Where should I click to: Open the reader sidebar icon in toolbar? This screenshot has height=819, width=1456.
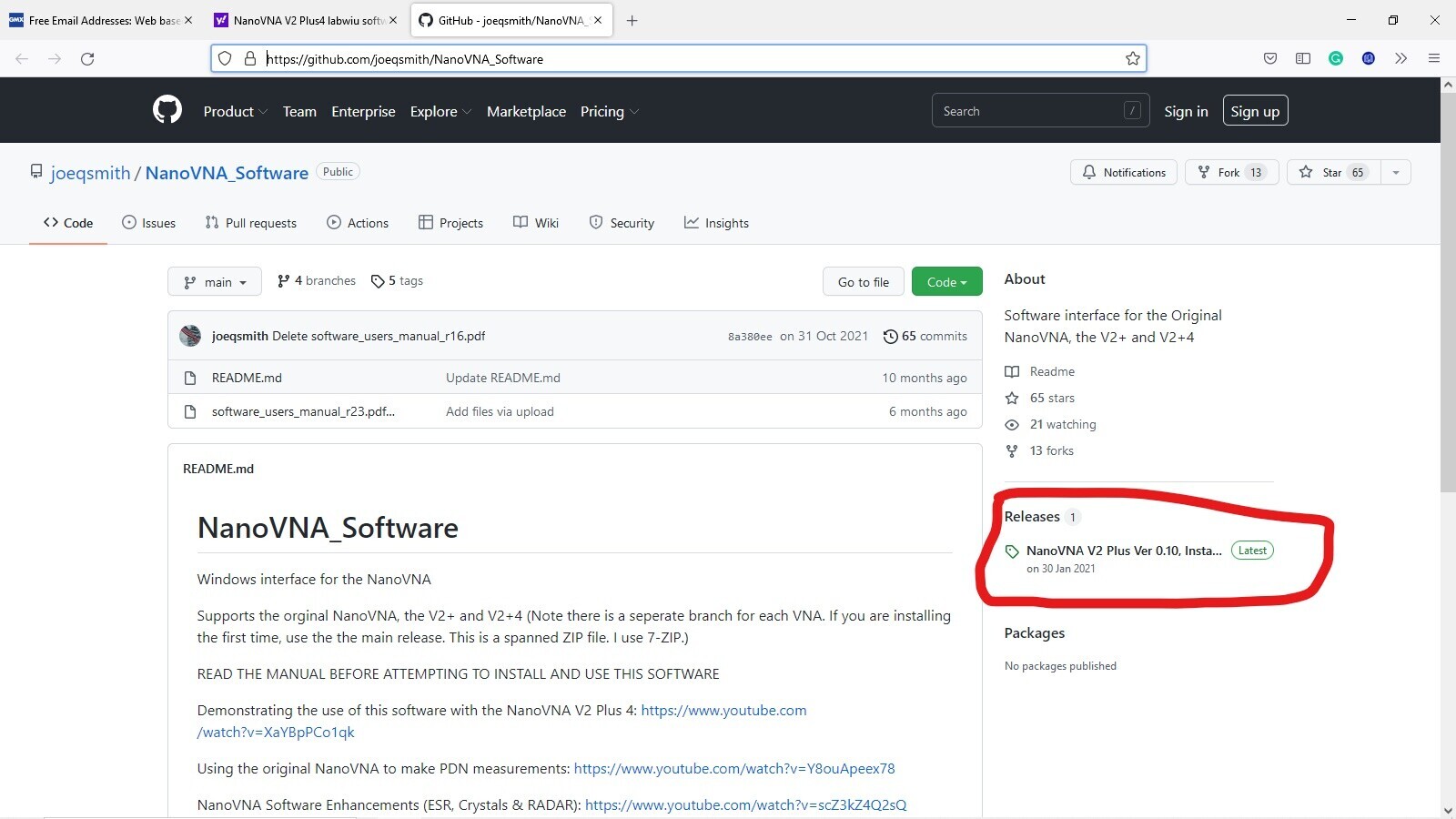[x=1303, y=58]
